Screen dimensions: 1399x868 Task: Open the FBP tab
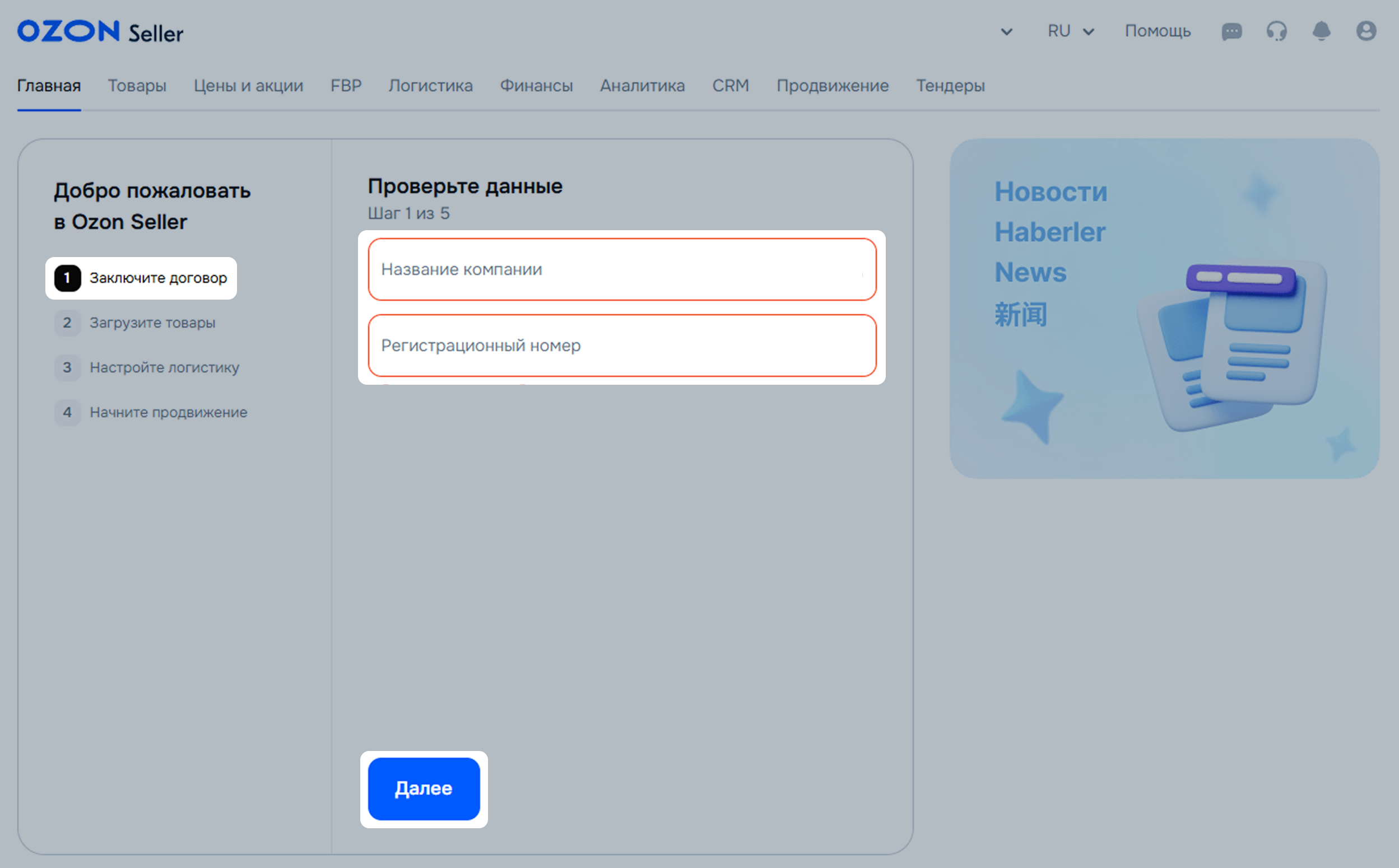pos(346,86)
